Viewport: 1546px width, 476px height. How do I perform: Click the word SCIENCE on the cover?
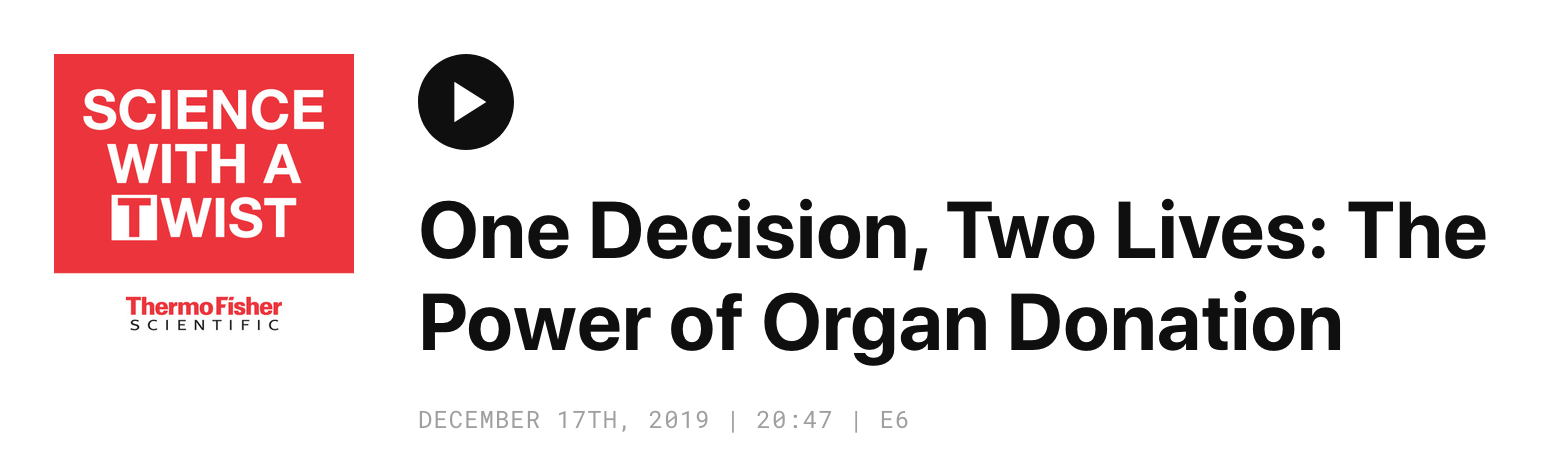pos(203,110)
